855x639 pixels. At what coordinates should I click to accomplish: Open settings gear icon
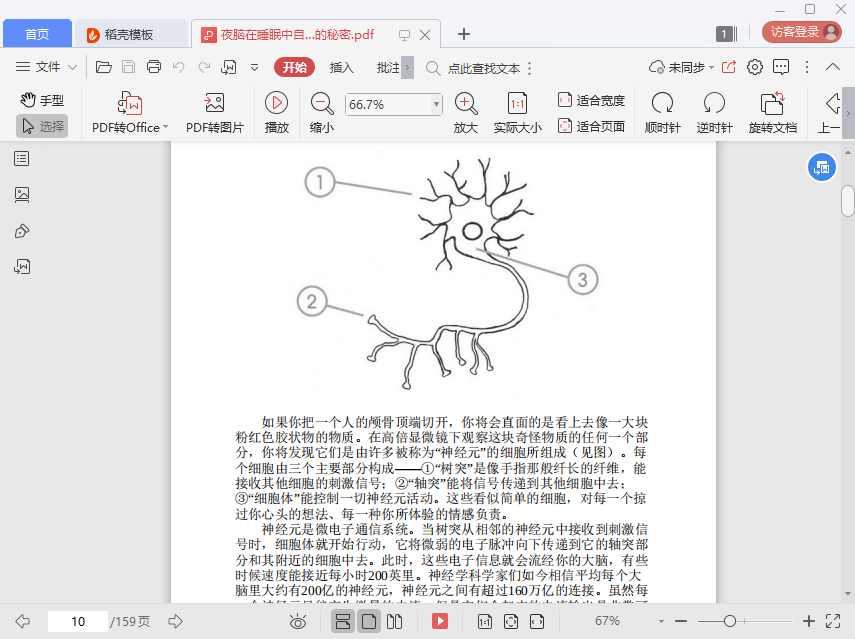[x=755, y=67]
